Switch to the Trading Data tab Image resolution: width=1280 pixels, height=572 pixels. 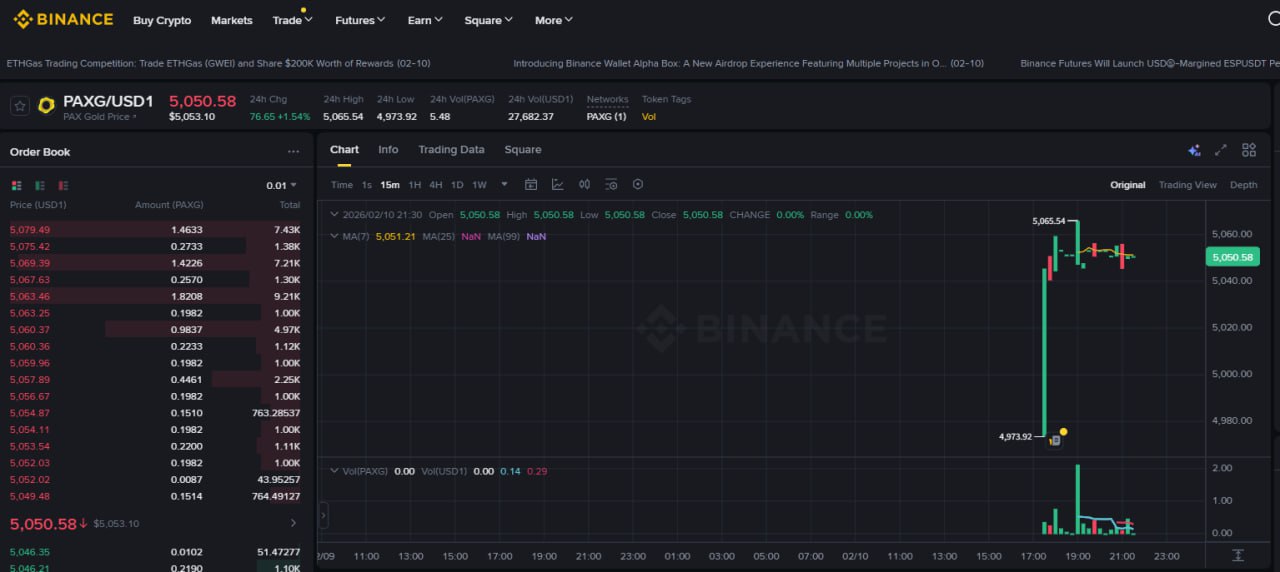pyautogui.click(x=451, y=150)
